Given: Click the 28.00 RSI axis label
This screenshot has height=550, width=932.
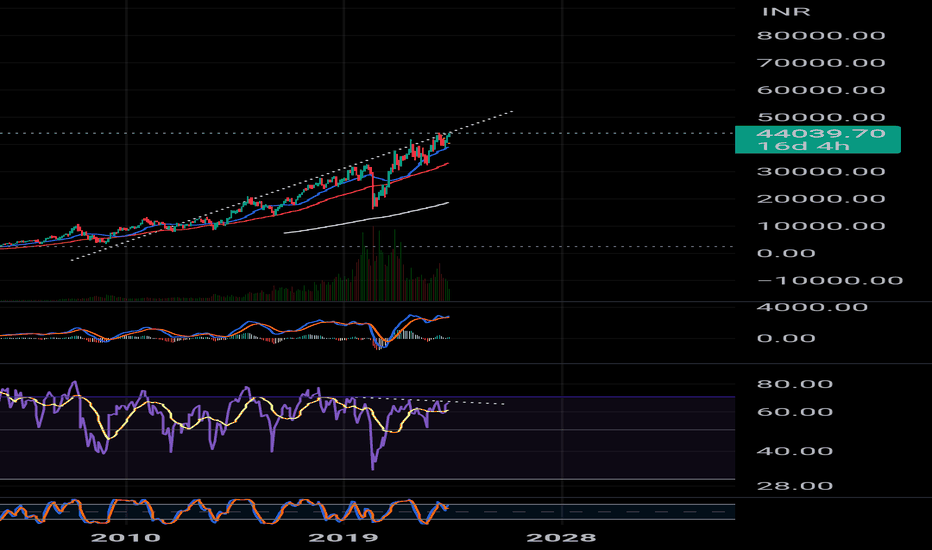Looking at the screenshot, I should click(x=795, y=486).
